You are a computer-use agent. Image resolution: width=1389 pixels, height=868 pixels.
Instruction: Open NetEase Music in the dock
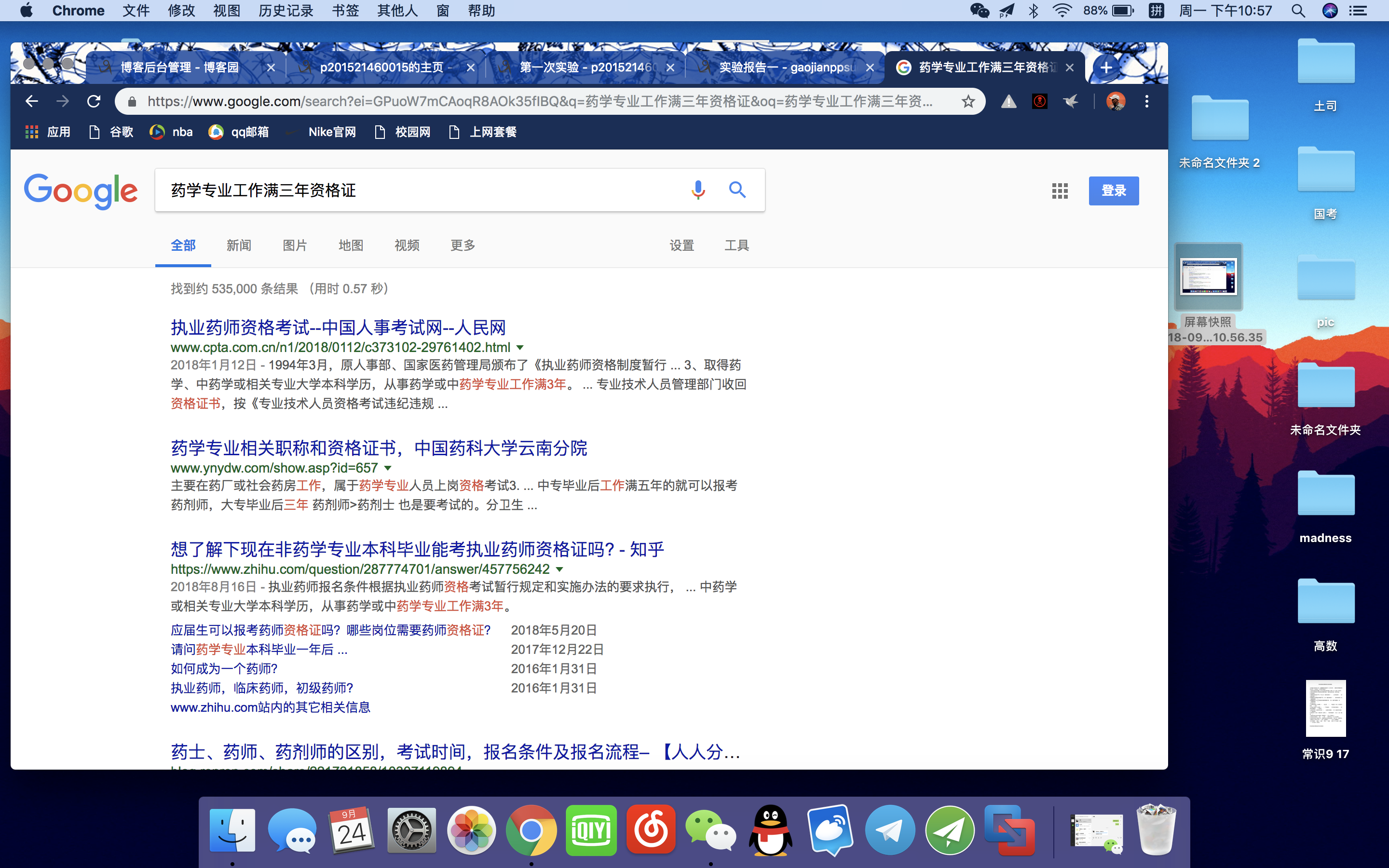click(x=651, y=830)
